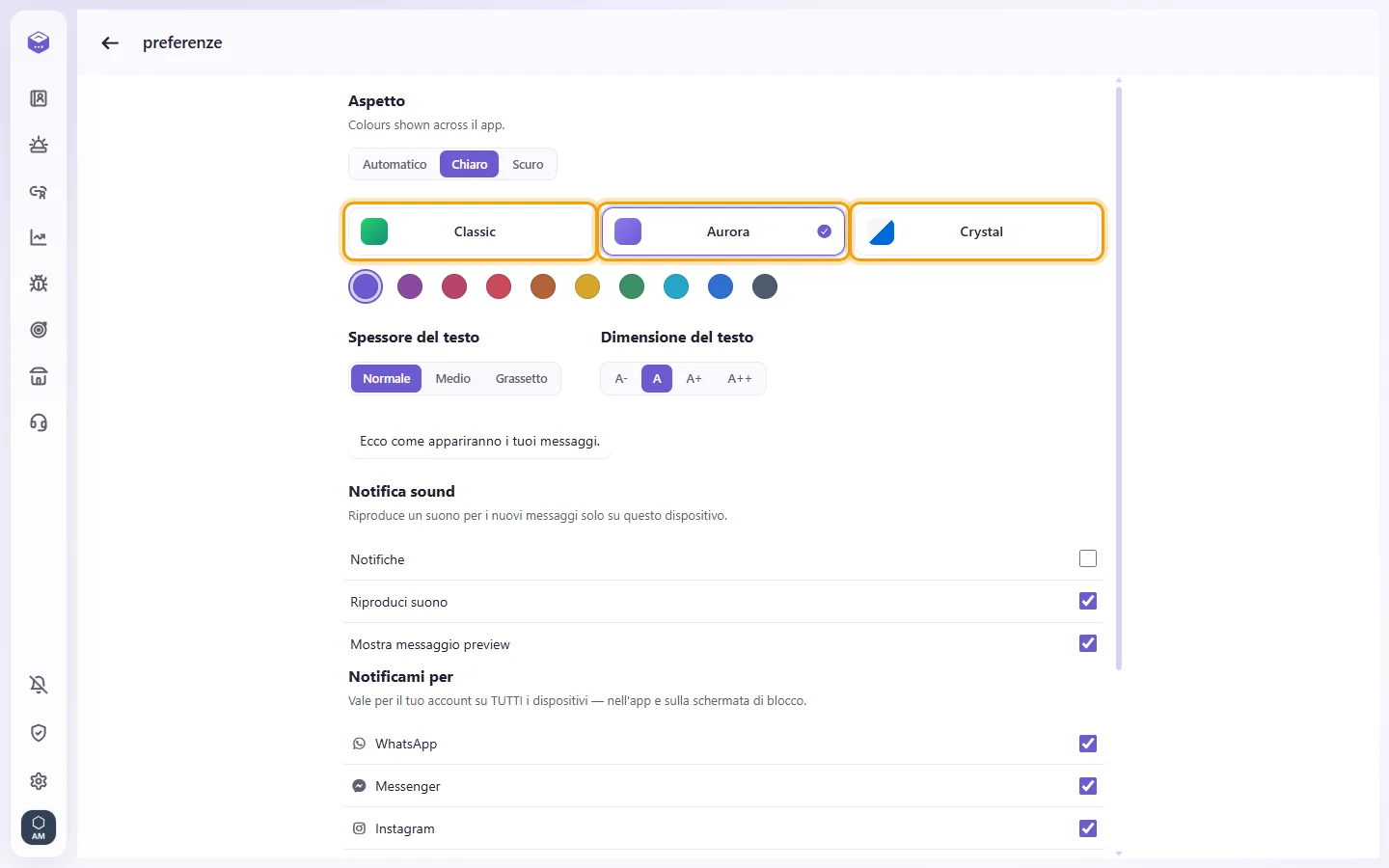Choose the Classic theme card
This screenshot has height=868, width=1389.
tap(469, 231)
